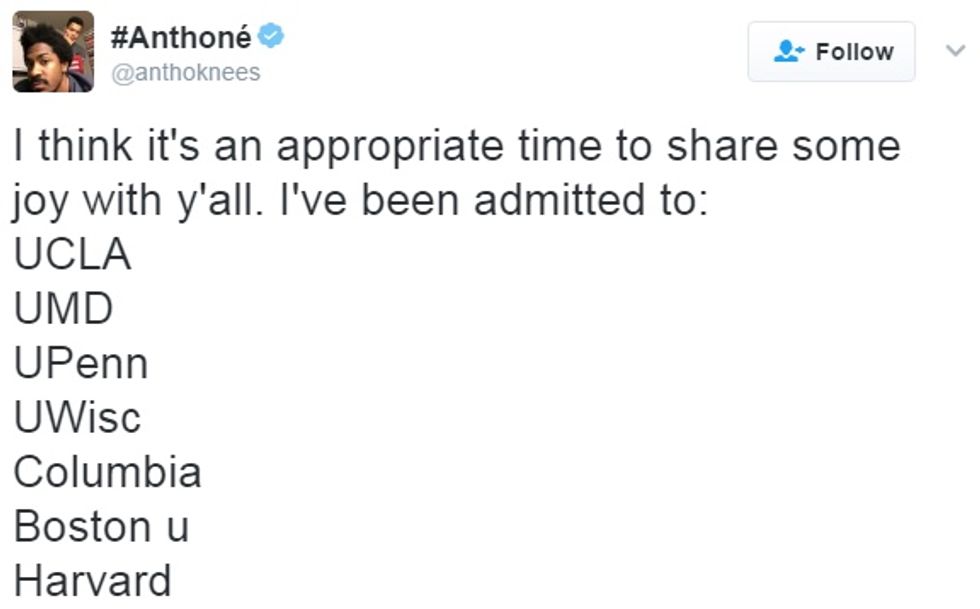Screen dimensions: 980x609
Task: Click the person-plus icon in Follow button
Action: click(x=790, y=51)
